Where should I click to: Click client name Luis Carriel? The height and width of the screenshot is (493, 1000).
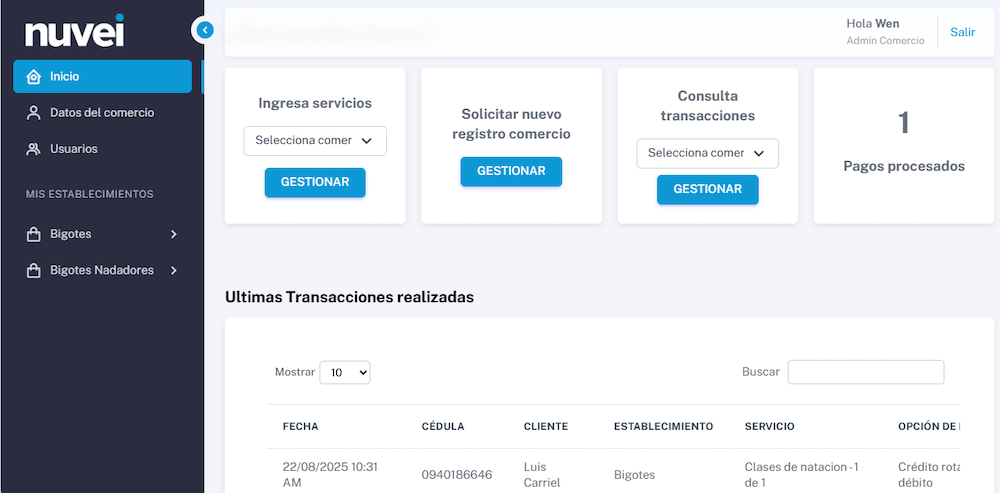click(x=542, y=475)
